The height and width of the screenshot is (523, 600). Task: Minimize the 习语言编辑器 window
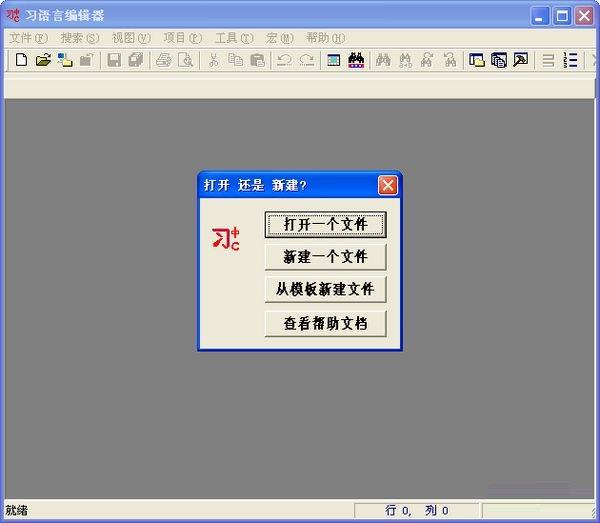[x=540, y=16]
